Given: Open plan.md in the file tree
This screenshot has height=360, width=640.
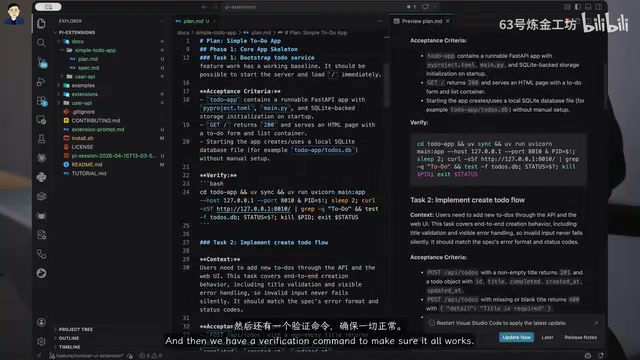Looking at the screenshot, I should pos(88,59).
